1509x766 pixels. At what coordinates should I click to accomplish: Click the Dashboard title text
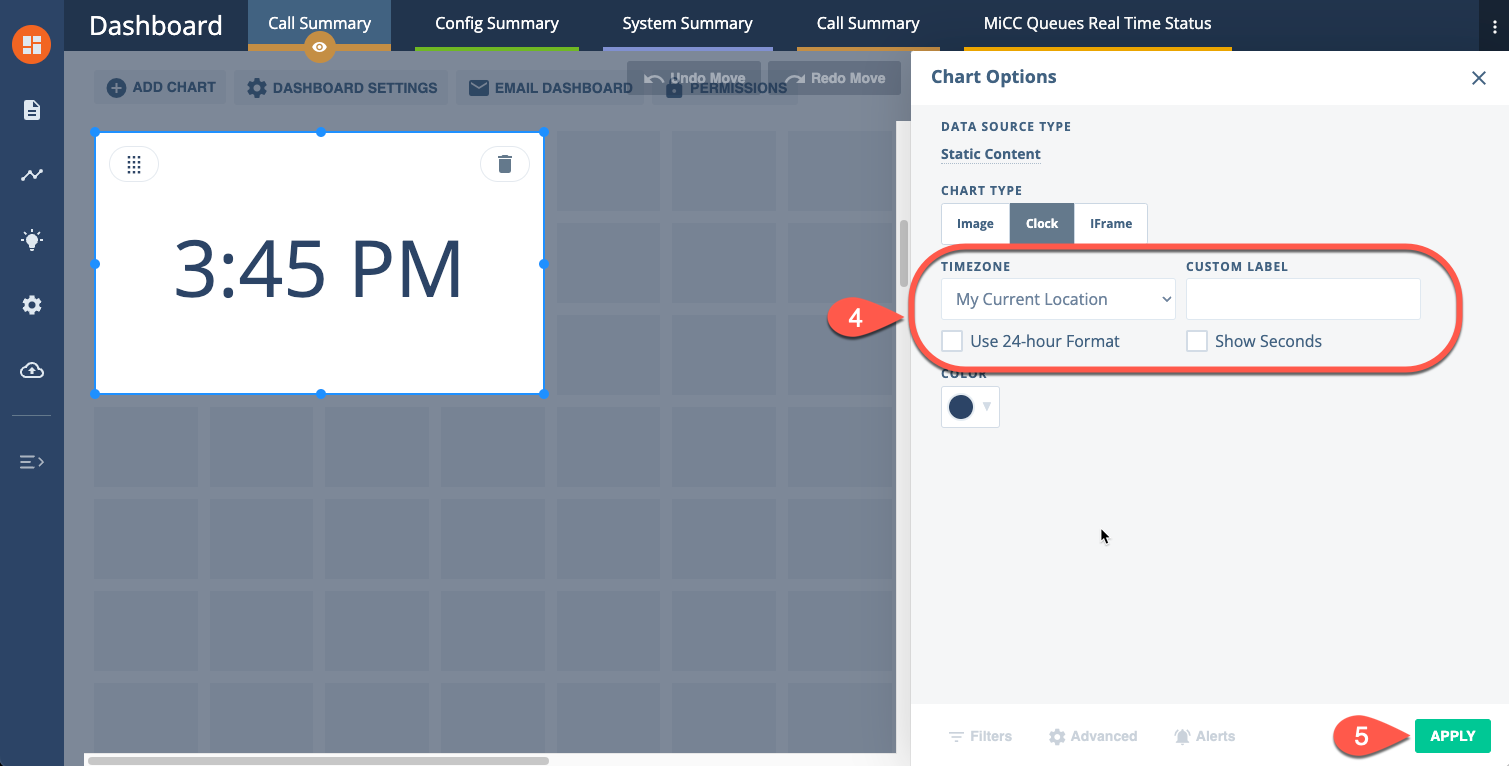pyautogui.click(x=156, y=26)
